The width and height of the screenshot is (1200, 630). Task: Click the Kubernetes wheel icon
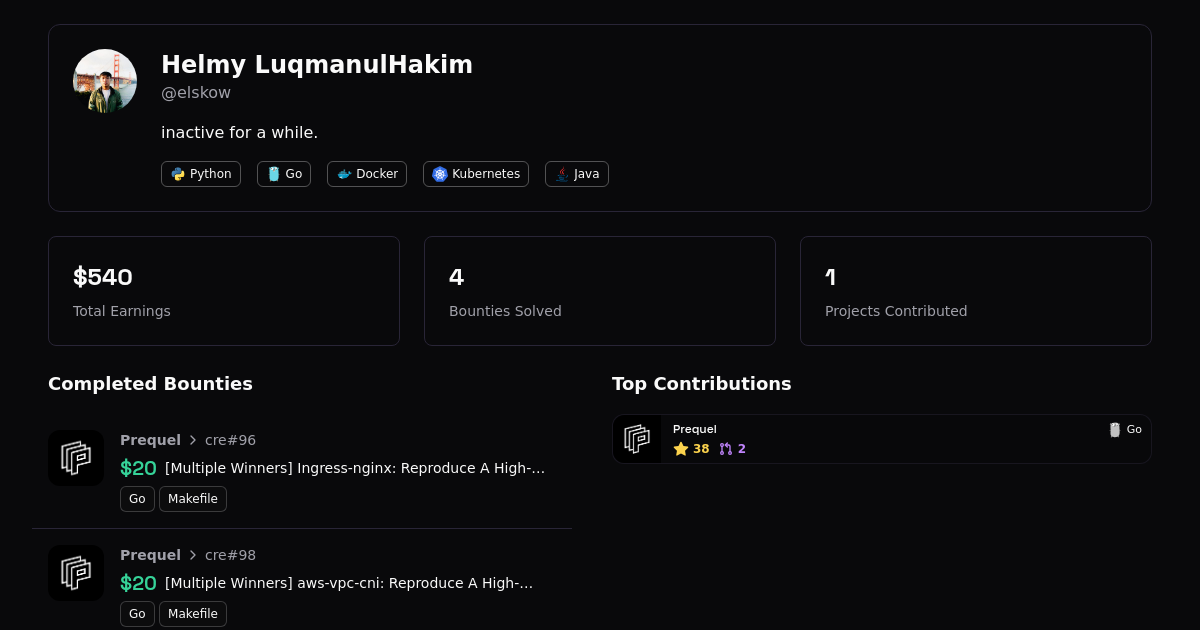(440, 174)
